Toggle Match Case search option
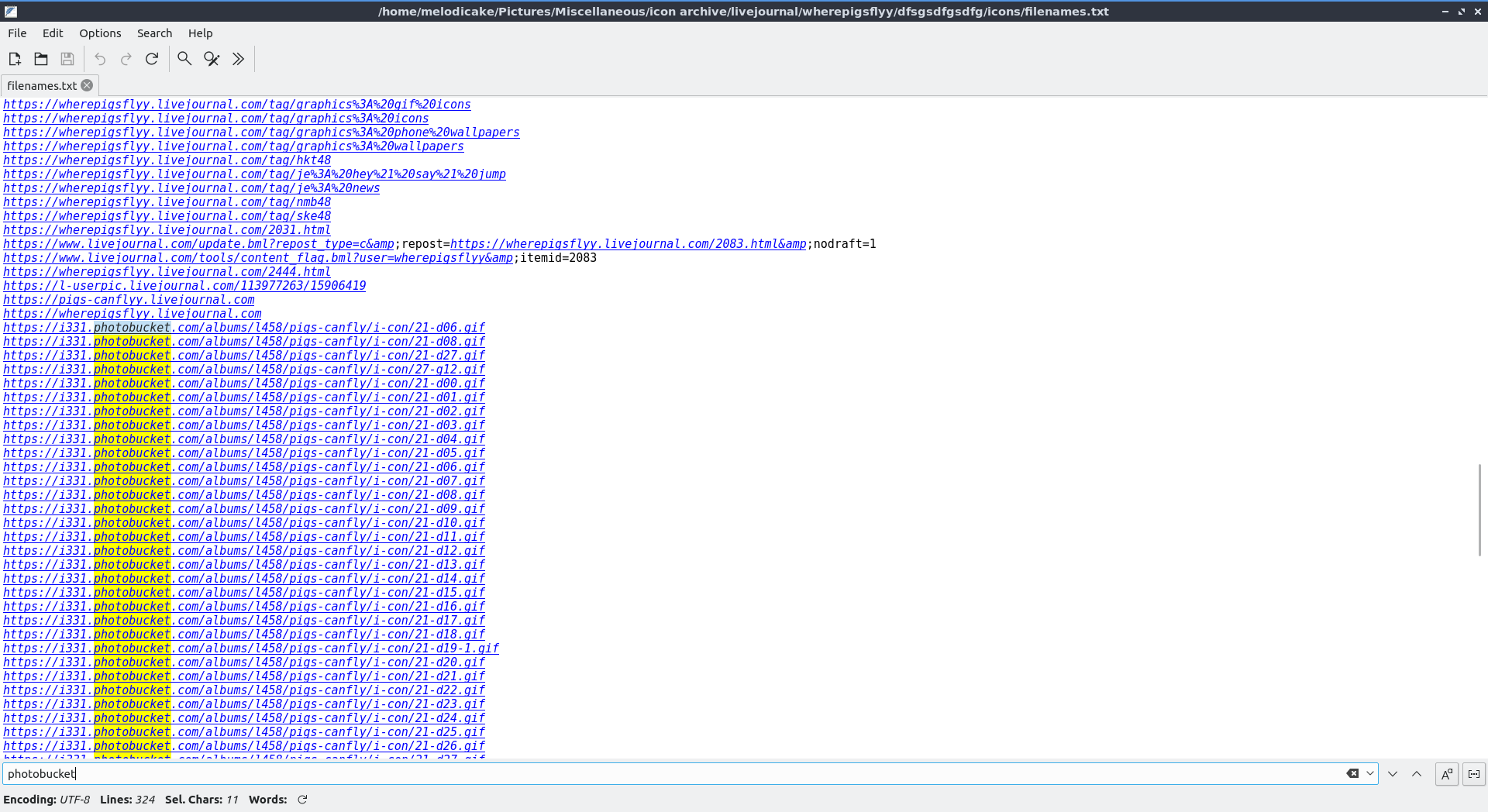The height and width of the screenshot is (812, 1488). pos(1447,774)
